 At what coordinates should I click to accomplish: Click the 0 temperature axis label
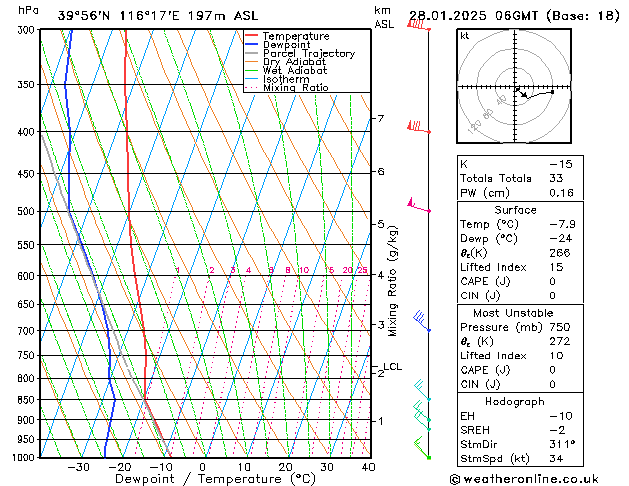(x=203, y=467)
